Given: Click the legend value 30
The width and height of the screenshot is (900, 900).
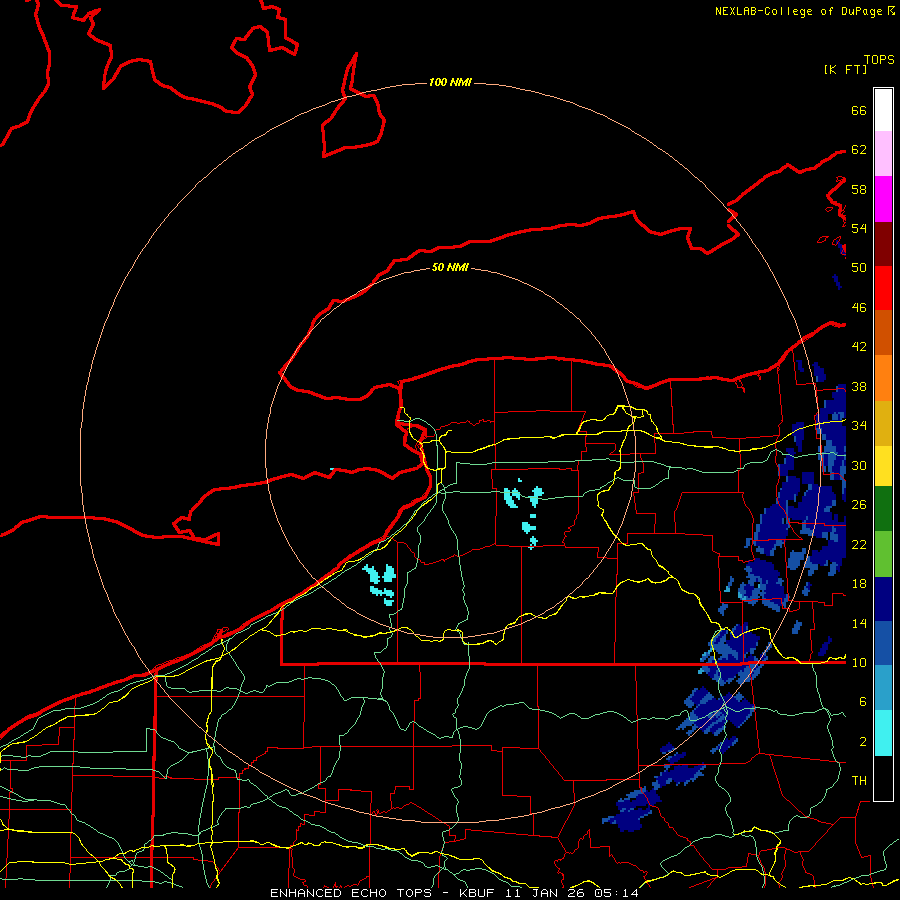Looking at the screenshot, I should [x=859, y=465].
